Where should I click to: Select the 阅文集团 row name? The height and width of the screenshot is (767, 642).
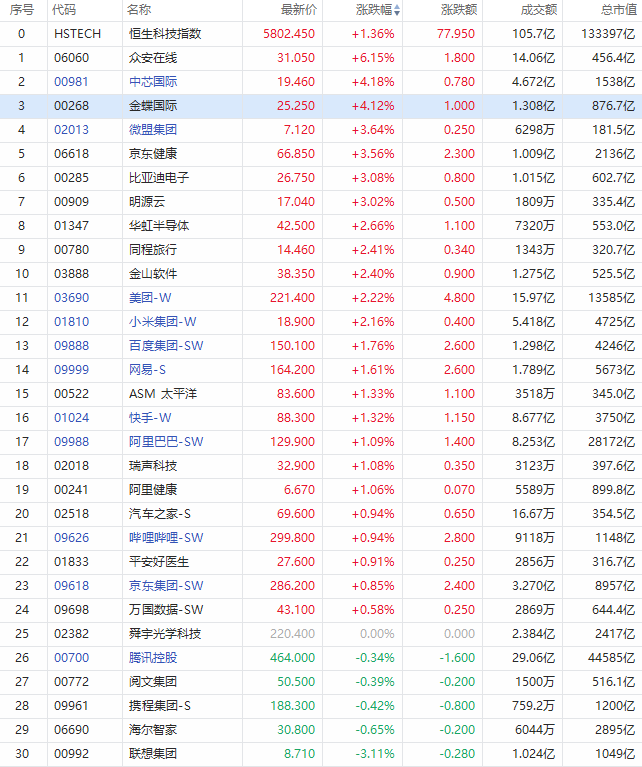point(153,681)
